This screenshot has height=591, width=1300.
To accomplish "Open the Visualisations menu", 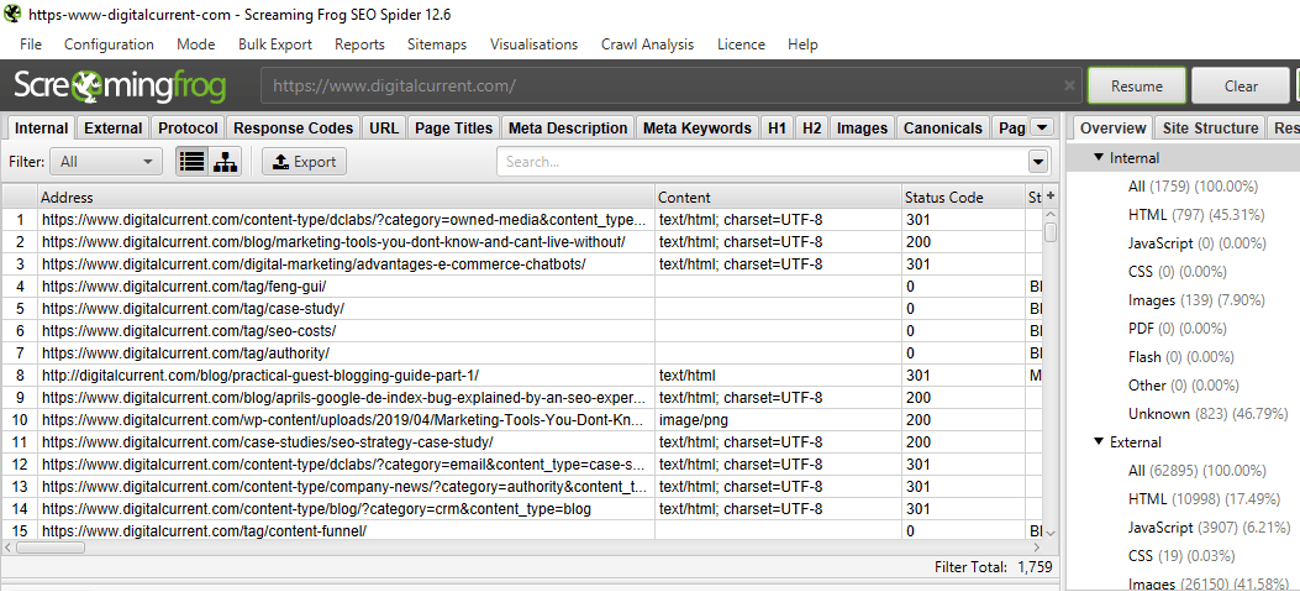I will click(534, 44).
